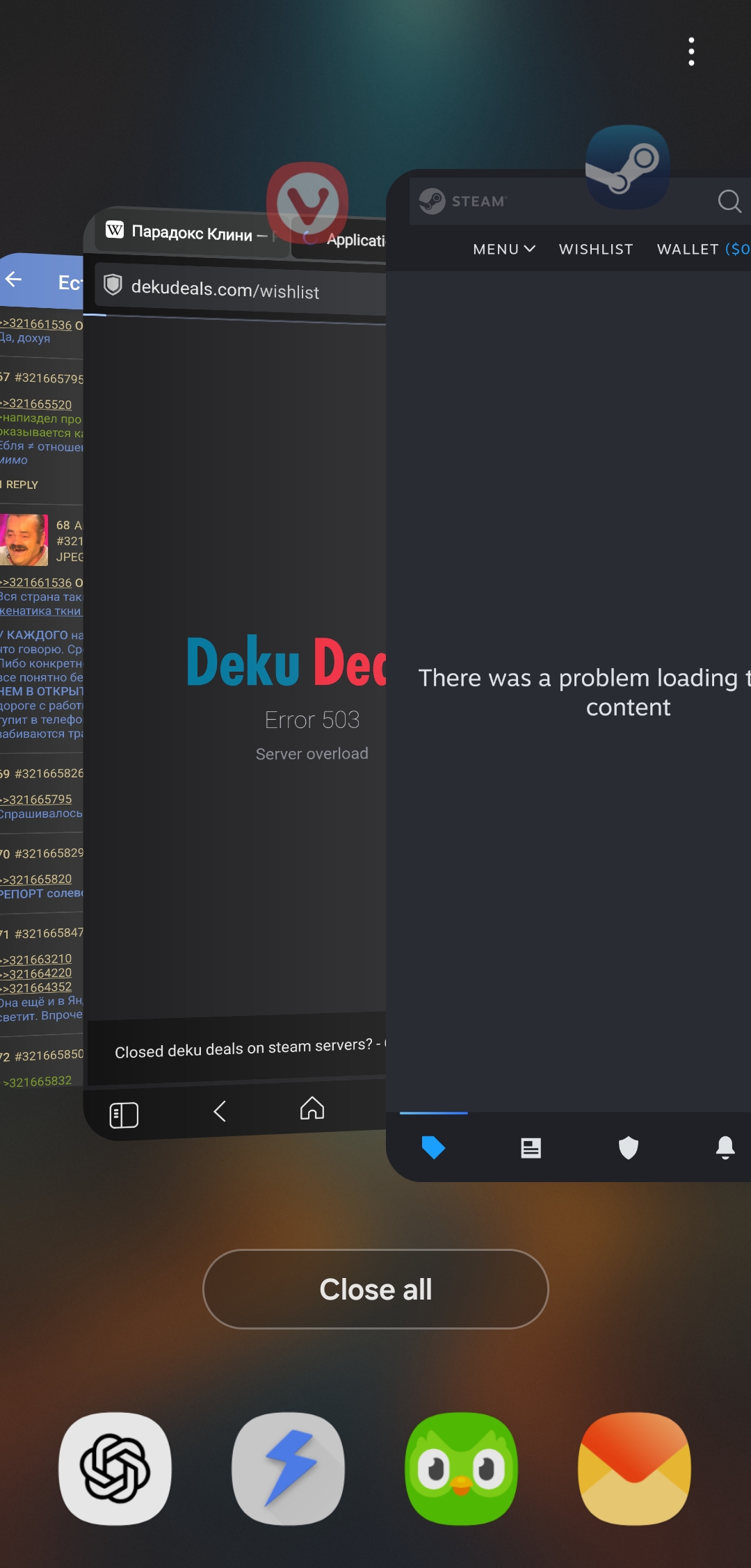Tap the Vivaldi app icon above its card

tap(307, 203)
